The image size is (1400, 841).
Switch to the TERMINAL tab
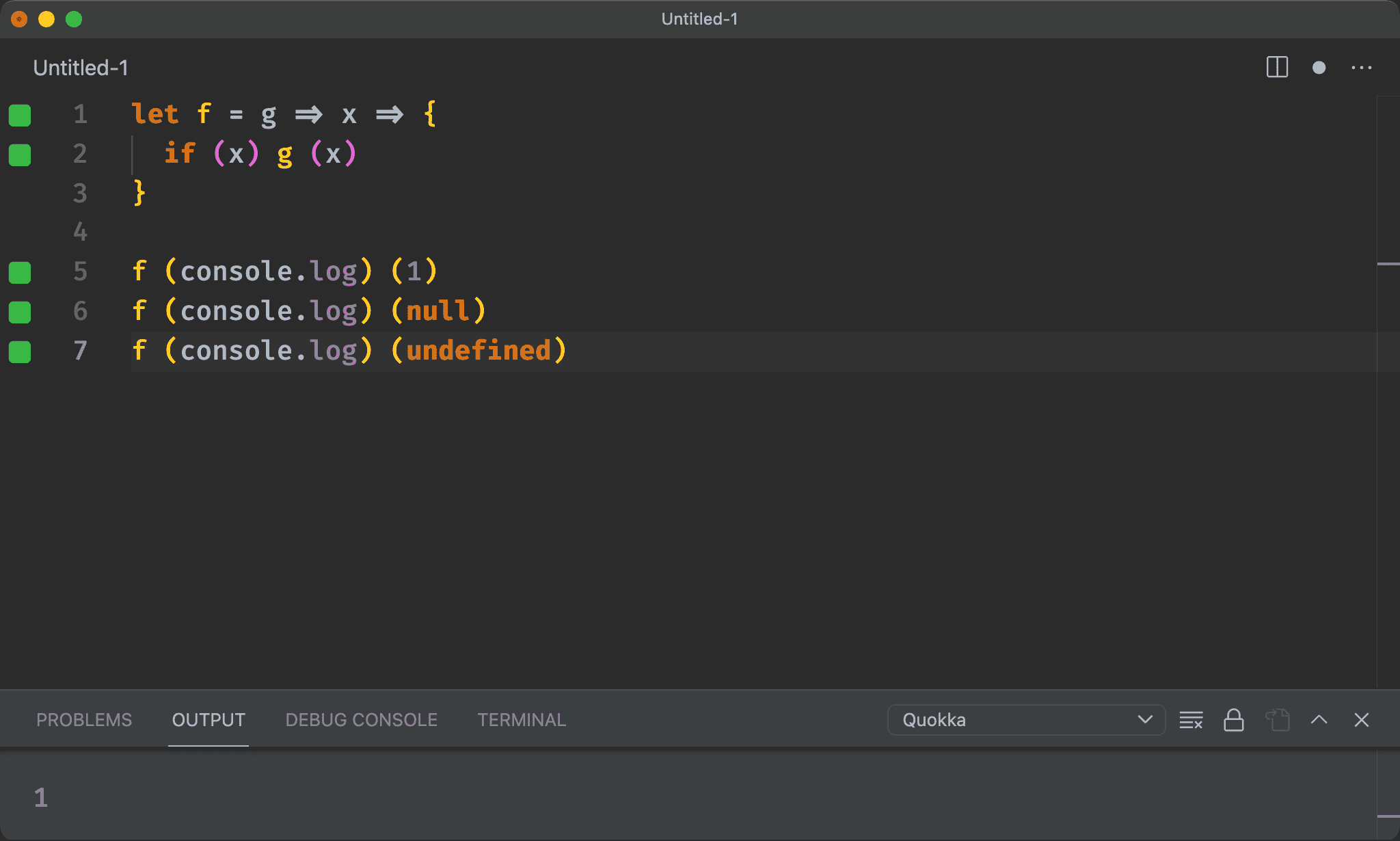[522, 720]
